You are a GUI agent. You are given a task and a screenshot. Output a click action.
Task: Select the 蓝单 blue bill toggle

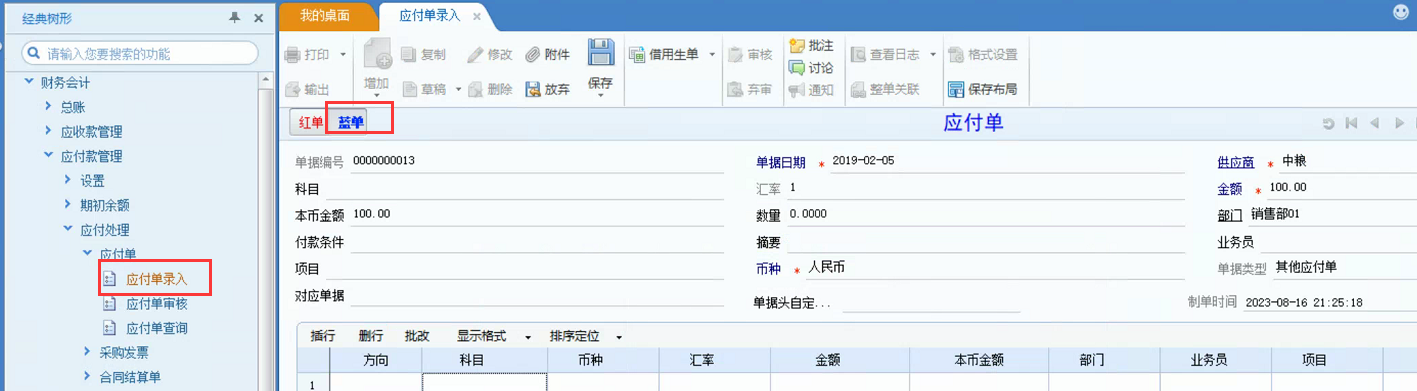click(x=351, y=122)
